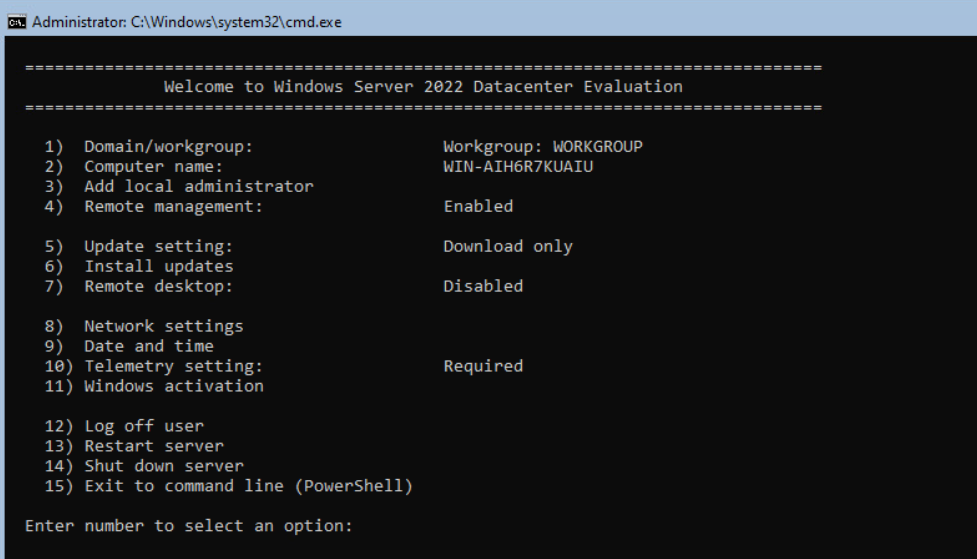
Task: Click the 'Enabled' remote management value
Action: click(479, 206)
